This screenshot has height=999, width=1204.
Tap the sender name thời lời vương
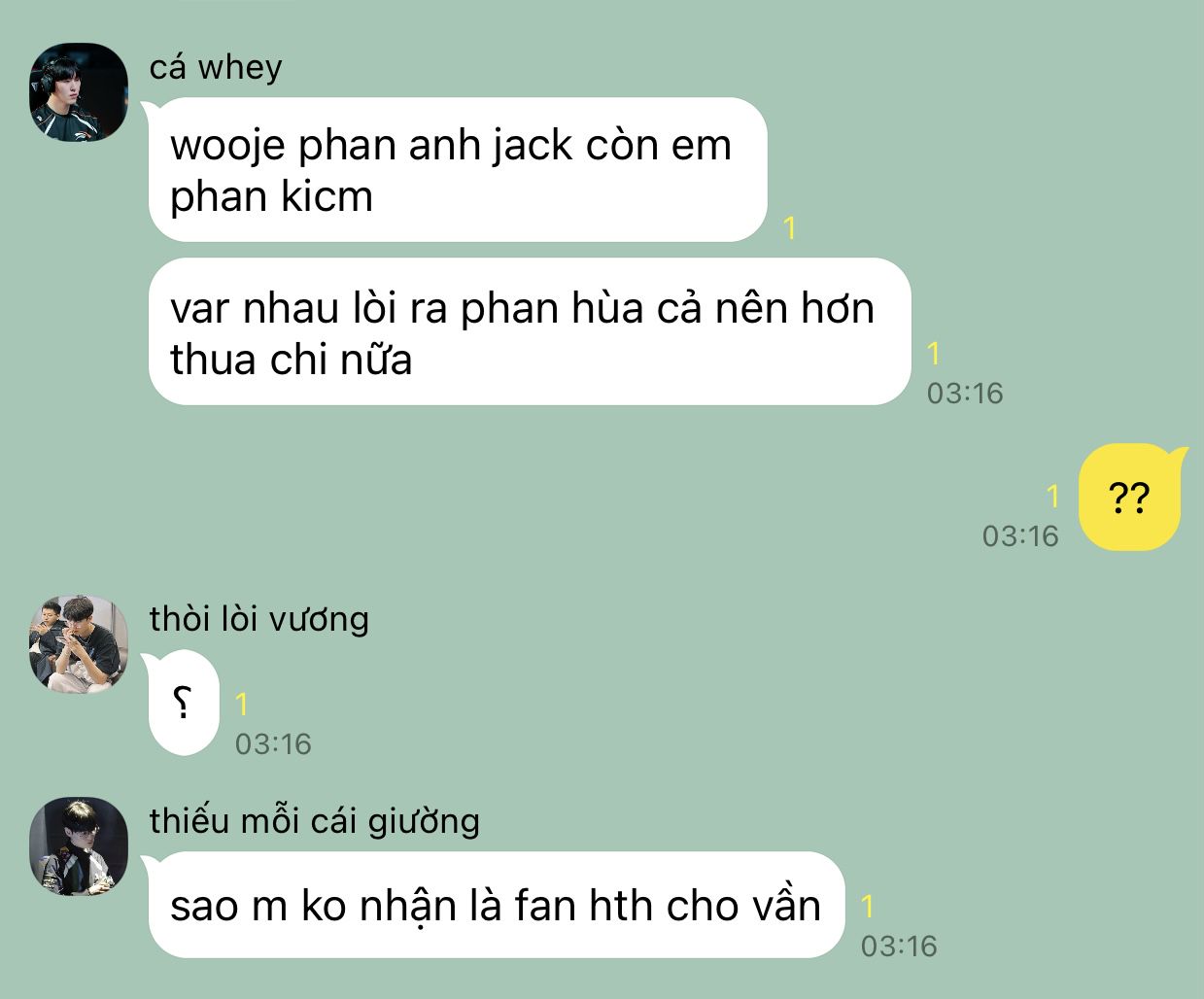click(x=259, y=619)
